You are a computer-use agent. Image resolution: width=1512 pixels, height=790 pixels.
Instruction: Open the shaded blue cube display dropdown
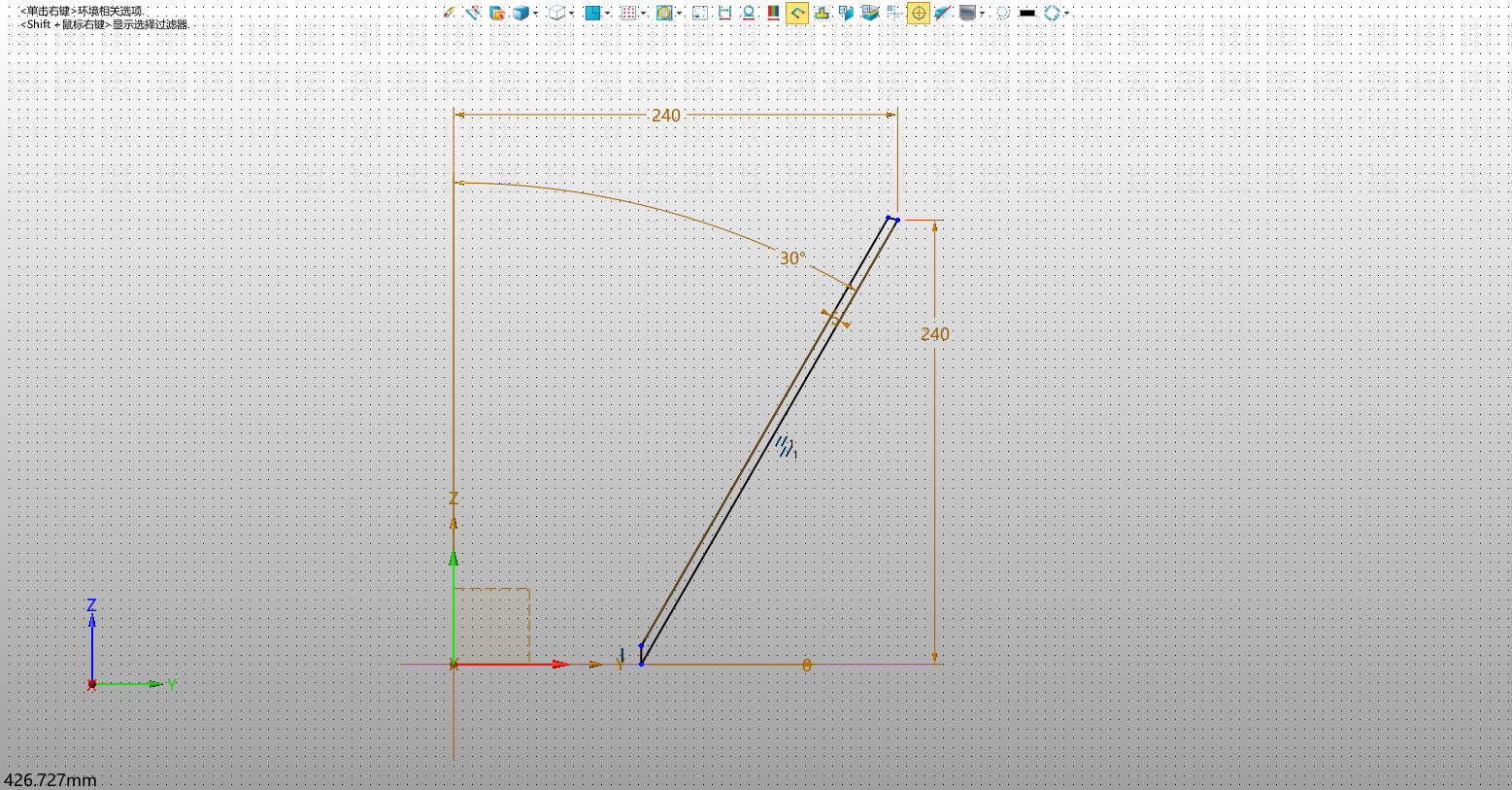(535, 14)
